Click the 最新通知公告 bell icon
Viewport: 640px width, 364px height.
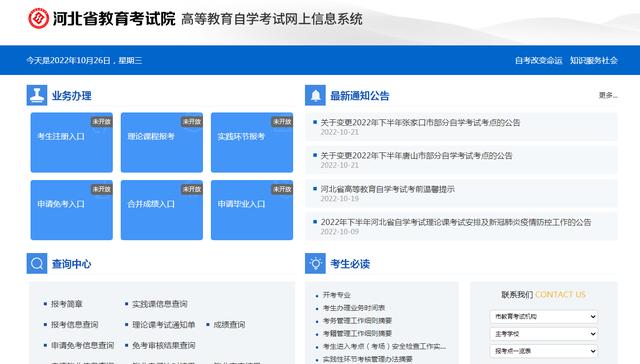click(x=315, y=95)
